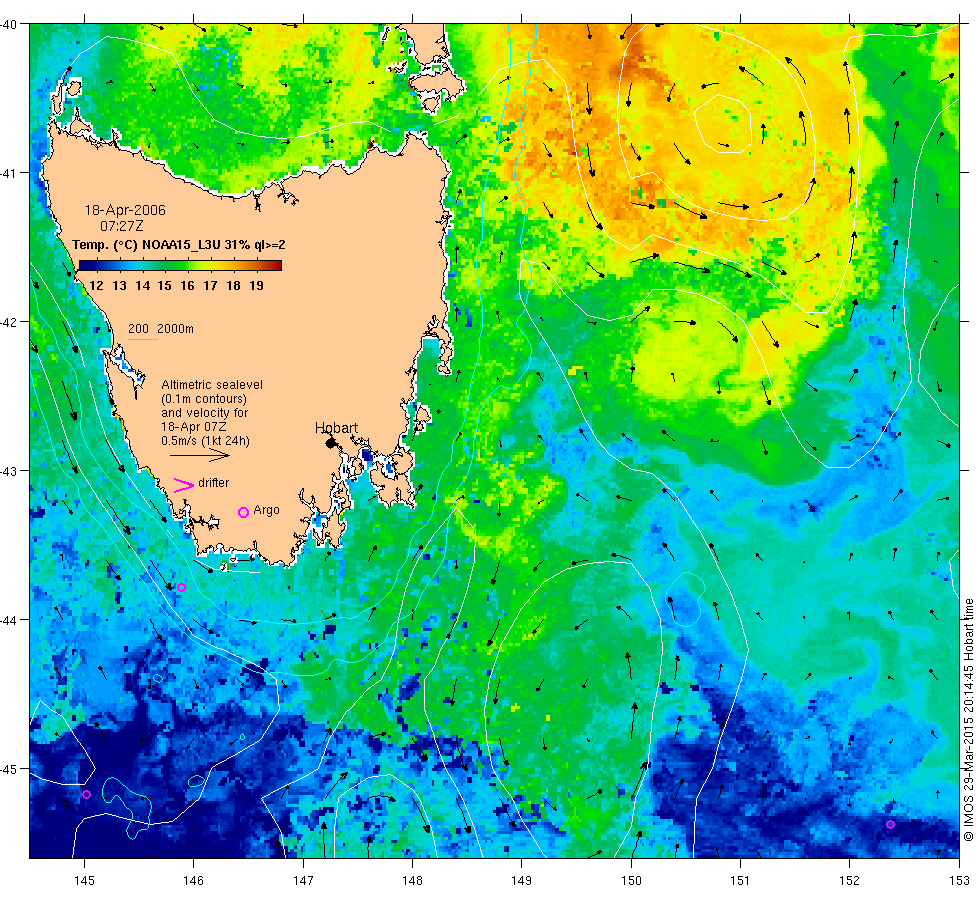Click the '0.5m/s (1kt 24h)' text
The width and height of the screenshot is (980, 900).
click(205, 441)
